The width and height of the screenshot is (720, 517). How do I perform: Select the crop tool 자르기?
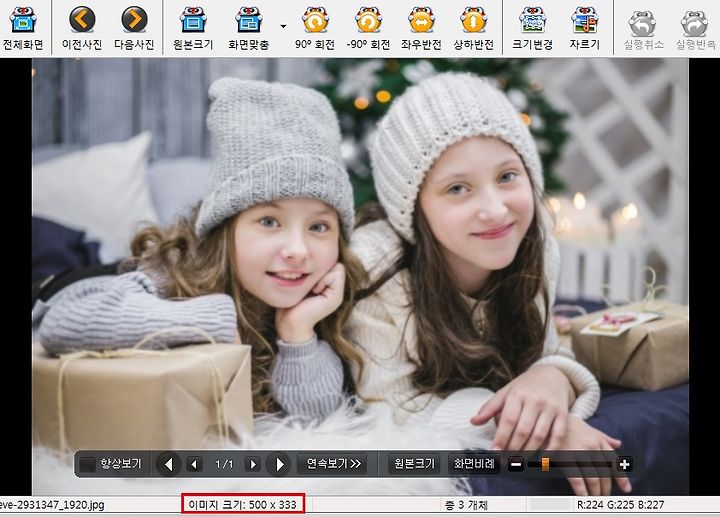(x=585, y=28)
